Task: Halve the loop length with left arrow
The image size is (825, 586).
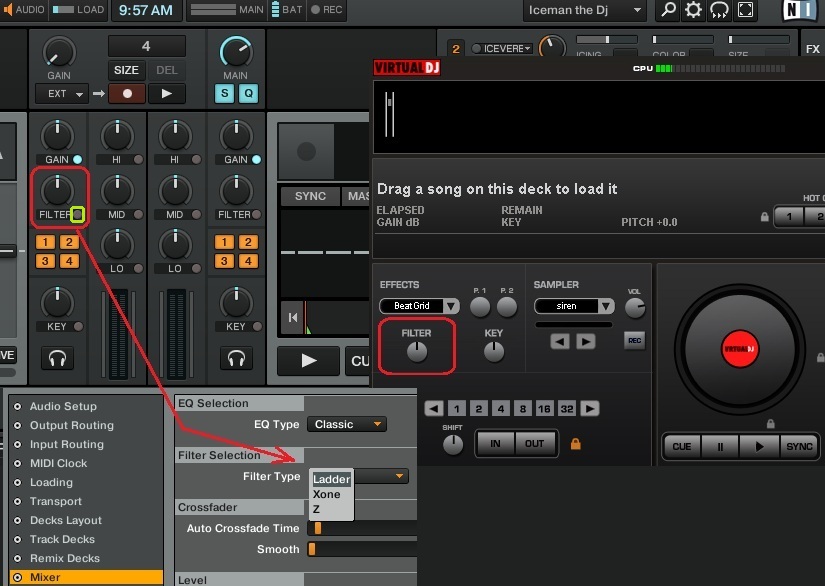Action: pos(434,408)
